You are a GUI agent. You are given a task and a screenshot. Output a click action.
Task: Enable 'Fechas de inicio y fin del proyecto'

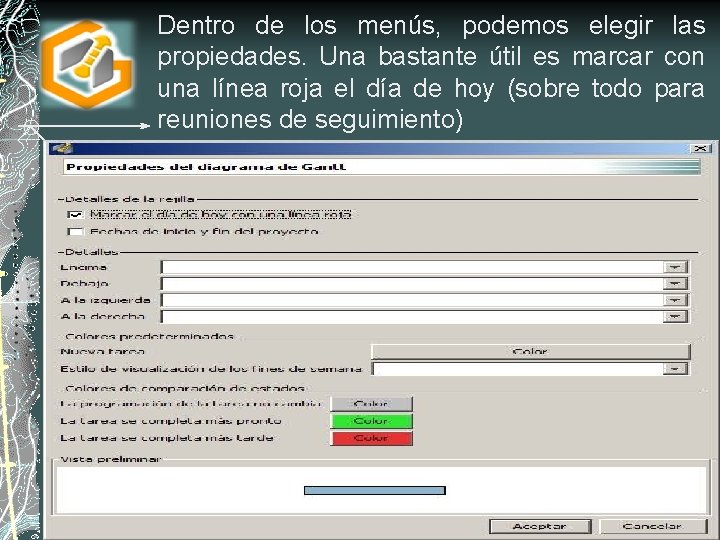[x=75, y=231]
